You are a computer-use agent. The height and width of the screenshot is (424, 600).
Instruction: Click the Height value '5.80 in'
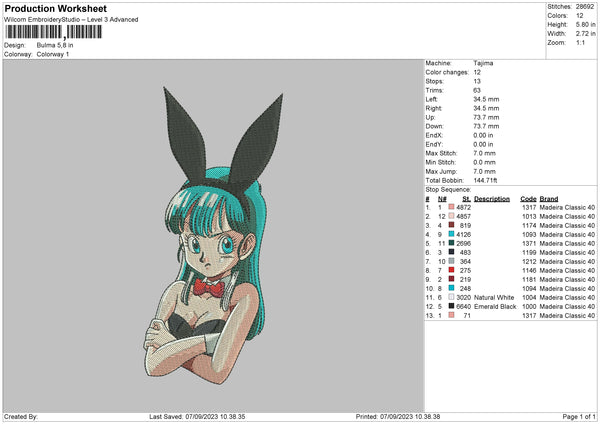(585, 24)
